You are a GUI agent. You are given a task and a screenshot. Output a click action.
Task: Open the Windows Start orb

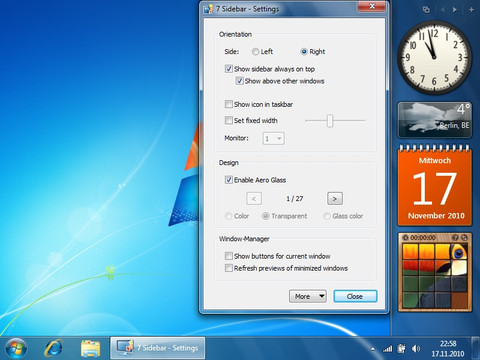tap(16, 349)
